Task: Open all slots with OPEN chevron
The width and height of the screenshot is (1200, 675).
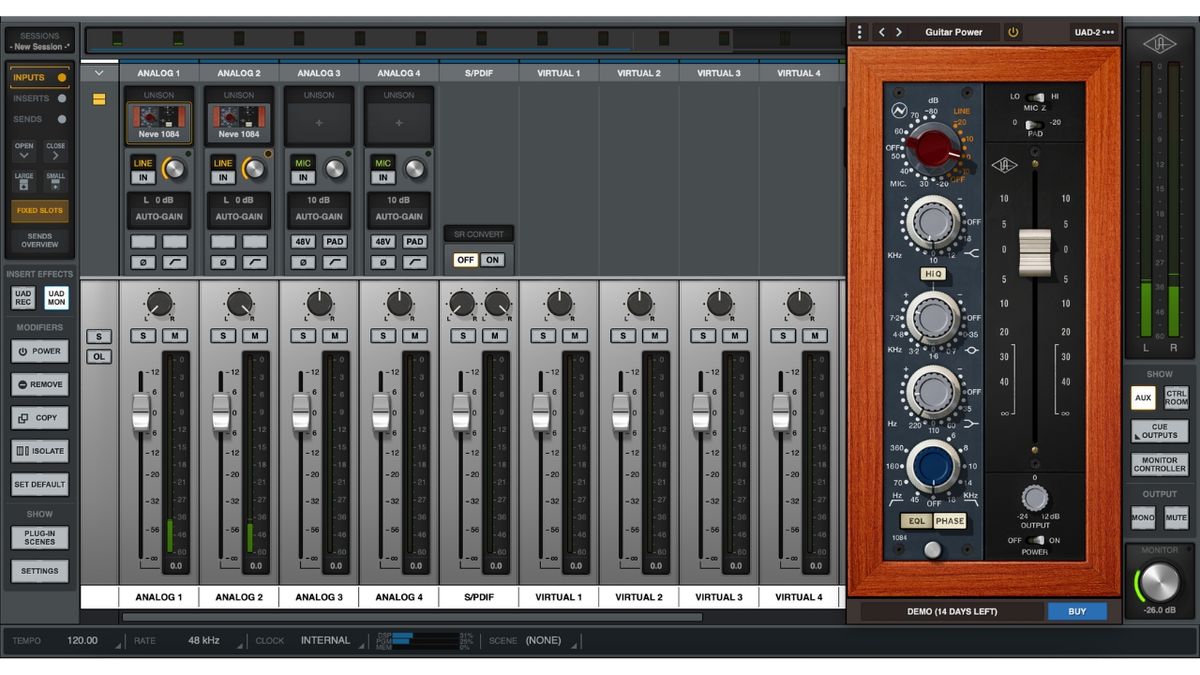Action: (x=24, y=152)
